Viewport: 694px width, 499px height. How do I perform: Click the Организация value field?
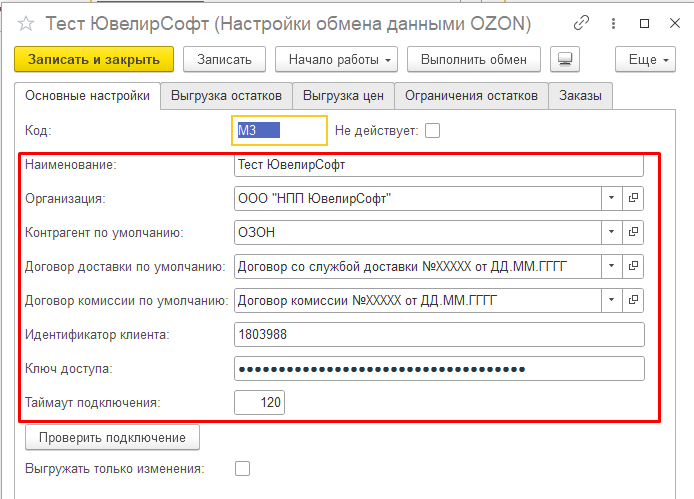click(x=417, y=198)
